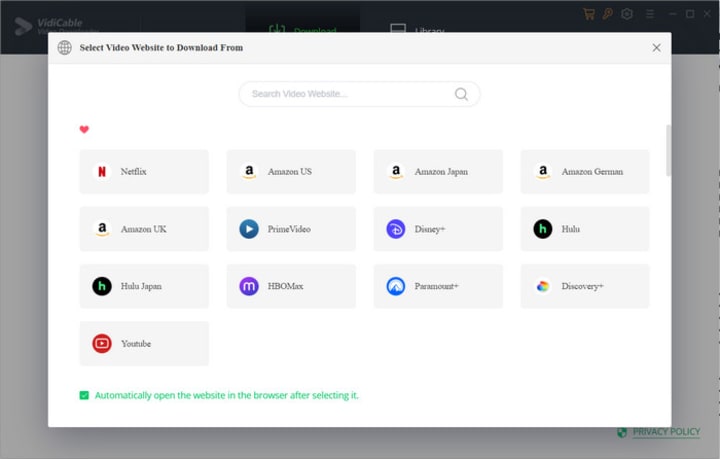Select the Youtube tile
Image resolution: width=720 pixels, height=459 pixels.
[x=144, y=343]
